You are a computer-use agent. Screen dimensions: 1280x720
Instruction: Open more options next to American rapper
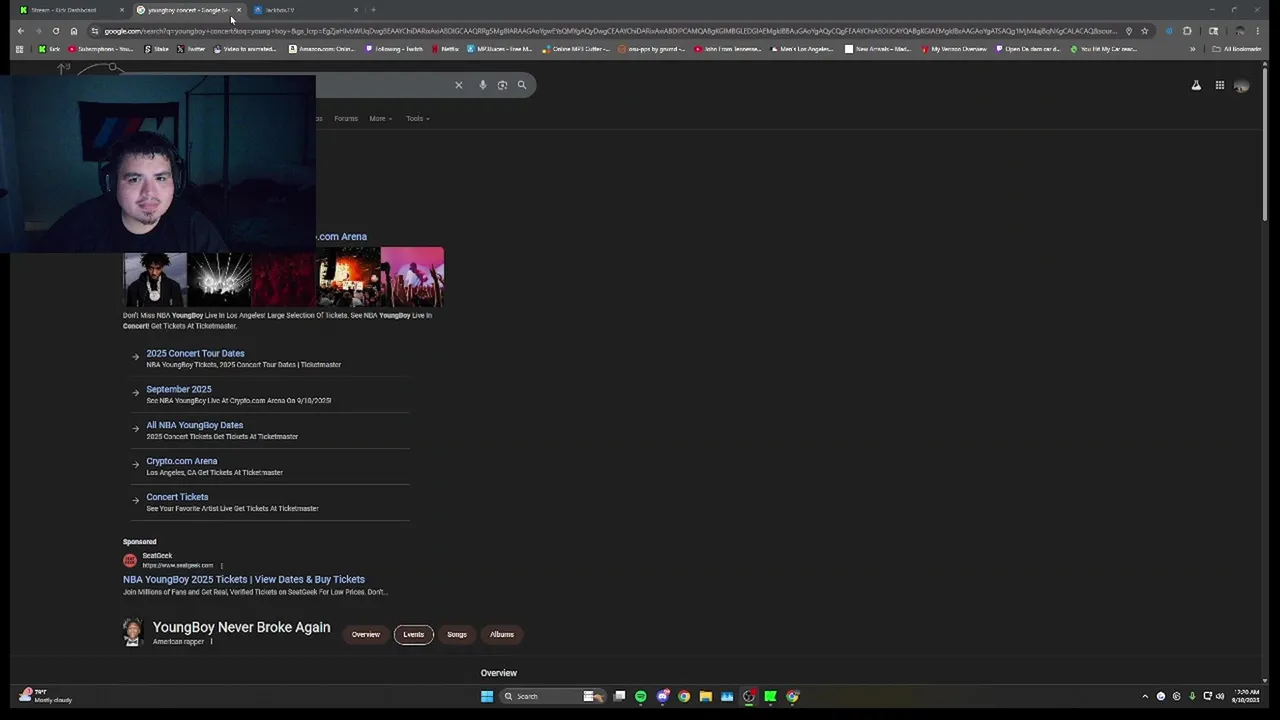pos(212,642)
